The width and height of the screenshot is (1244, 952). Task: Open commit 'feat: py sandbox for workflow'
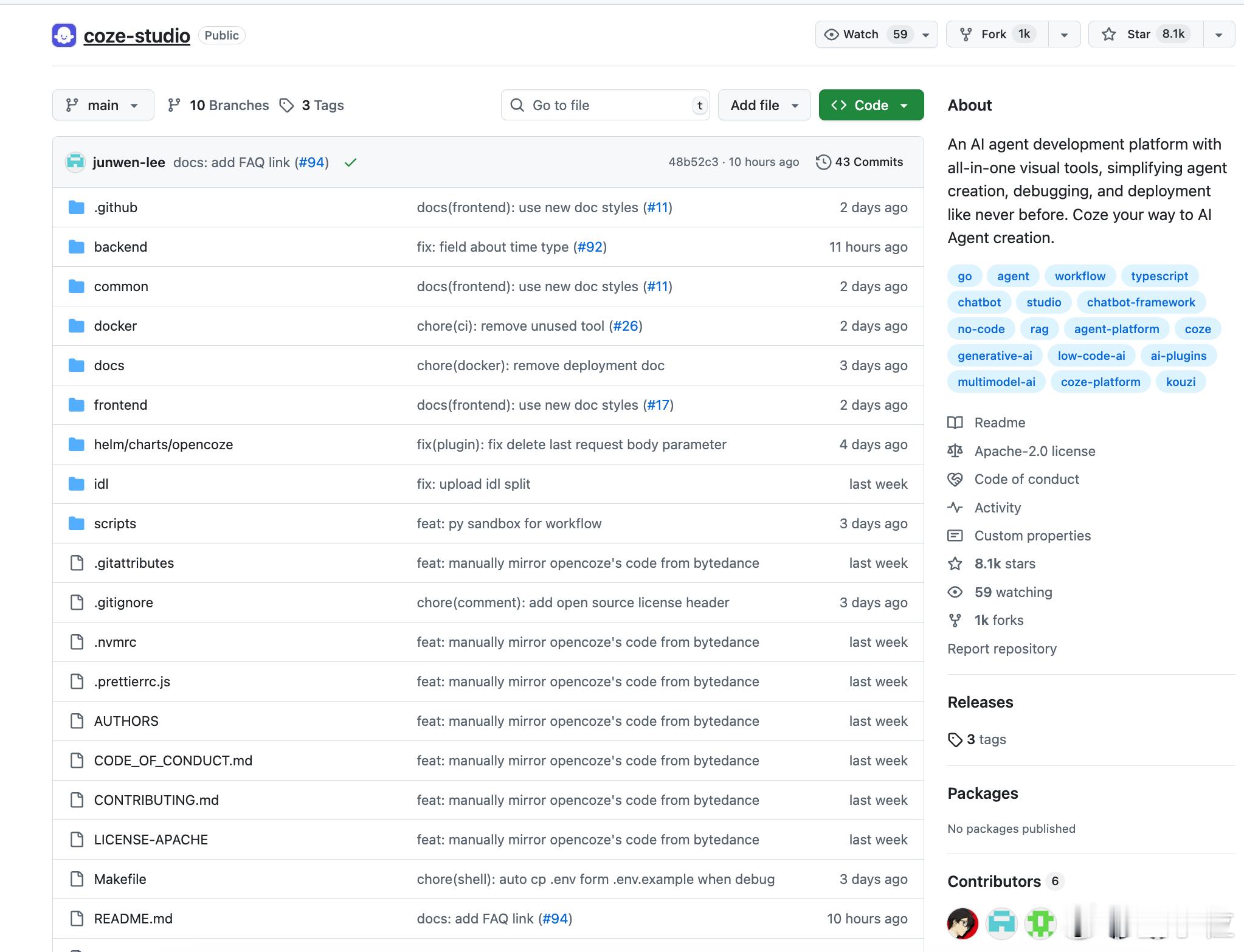pyautogui.click(x=509, y=523)
